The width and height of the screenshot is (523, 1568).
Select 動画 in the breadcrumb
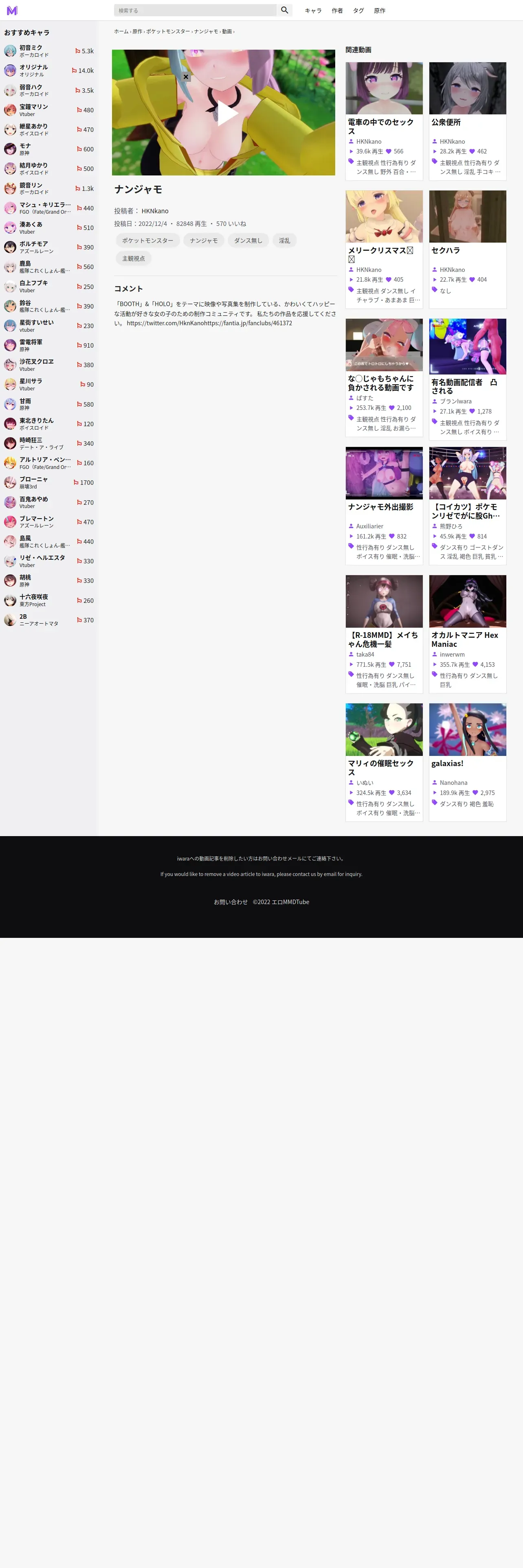pos(226,32)
